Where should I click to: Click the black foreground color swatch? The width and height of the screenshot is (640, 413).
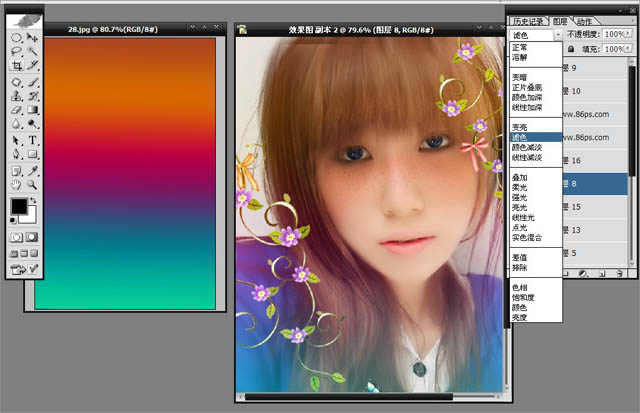pyautogui.click(x=19, y=208)
